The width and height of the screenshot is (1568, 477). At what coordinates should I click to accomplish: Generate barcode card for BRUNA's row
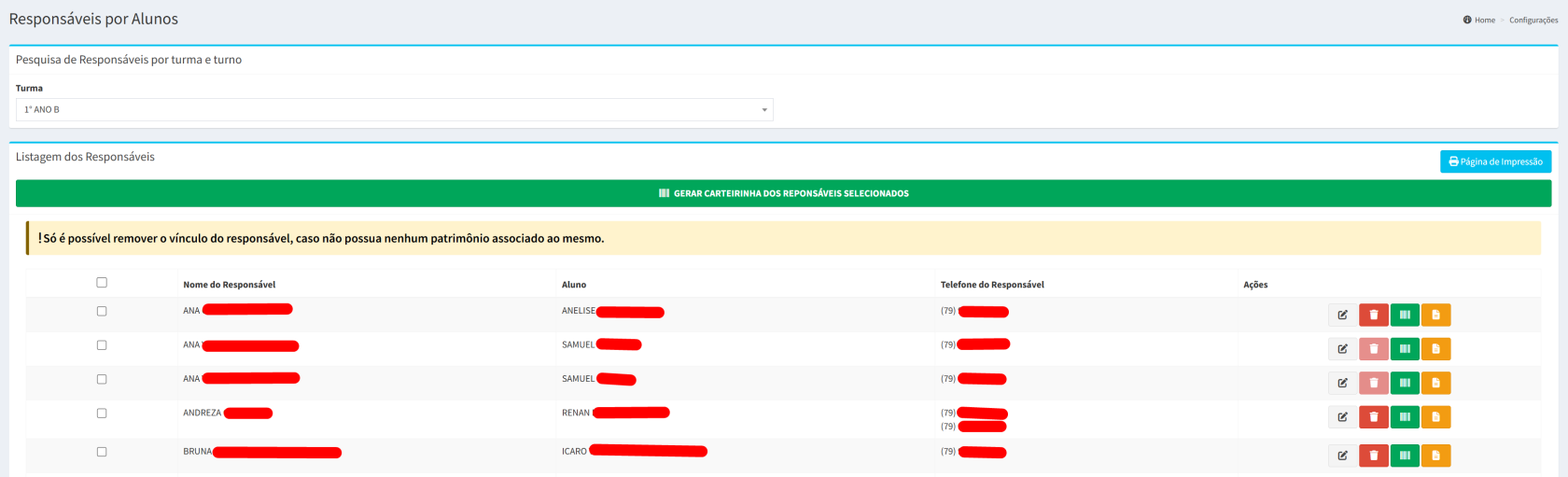pos(1405,456)
